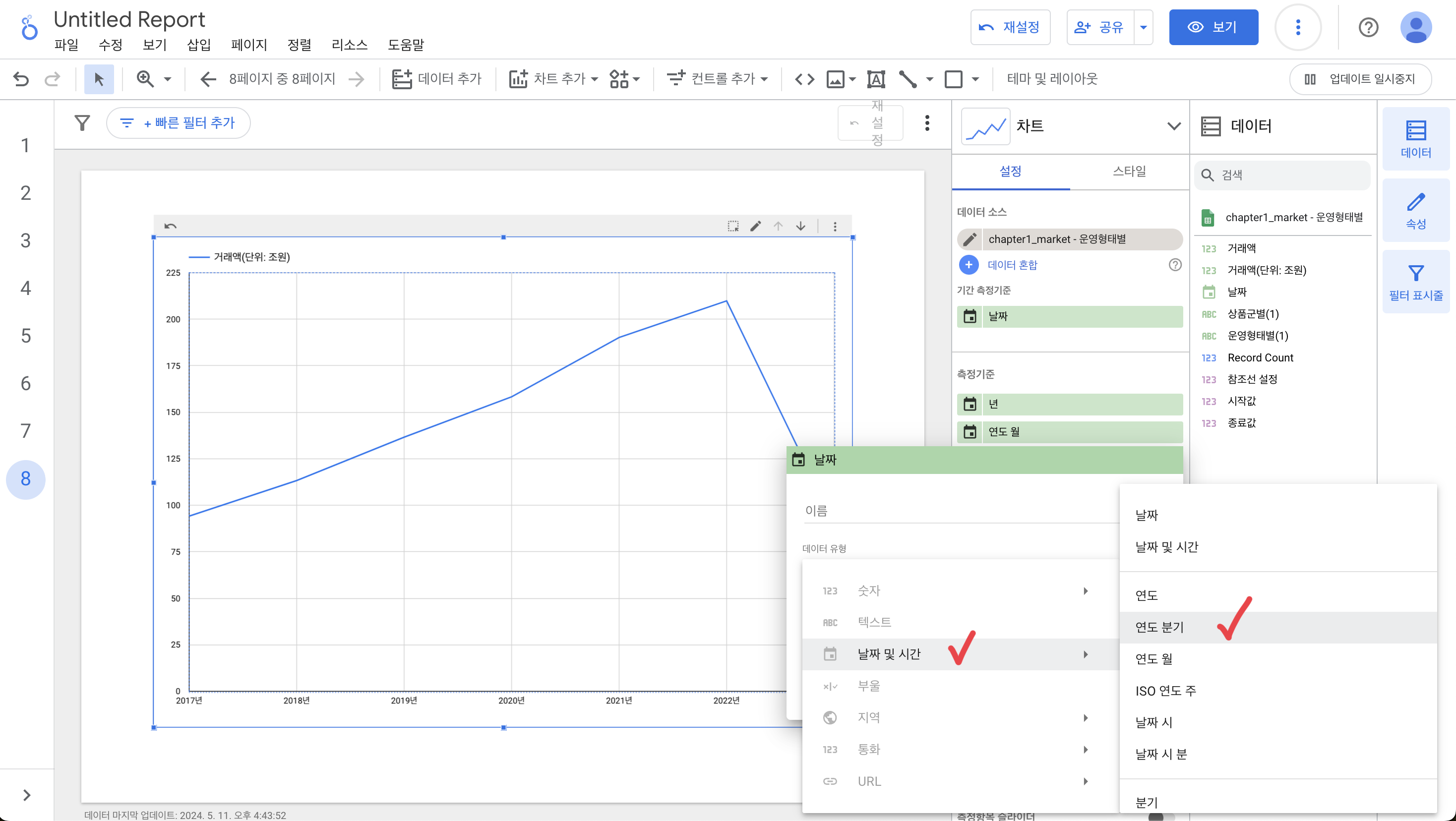Click the embed URL code icon
Viewport: 1456px width, 821px height.
point(804,78)
